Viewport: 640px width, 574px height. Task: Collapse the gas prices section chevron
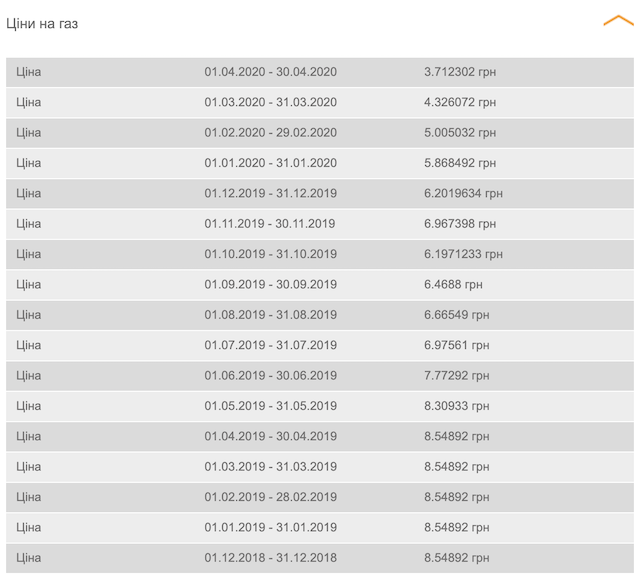pyautogui.click(x=618, y=20)
